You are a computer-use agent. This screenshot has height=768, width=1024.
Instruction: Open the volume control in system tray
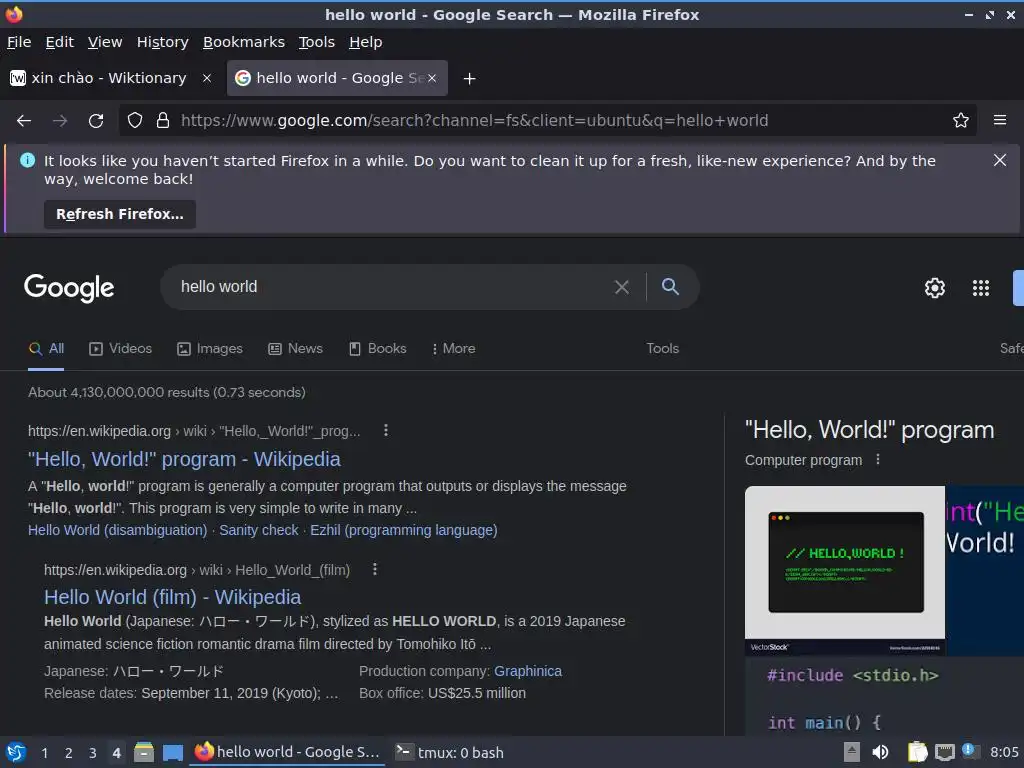(880, 752)
